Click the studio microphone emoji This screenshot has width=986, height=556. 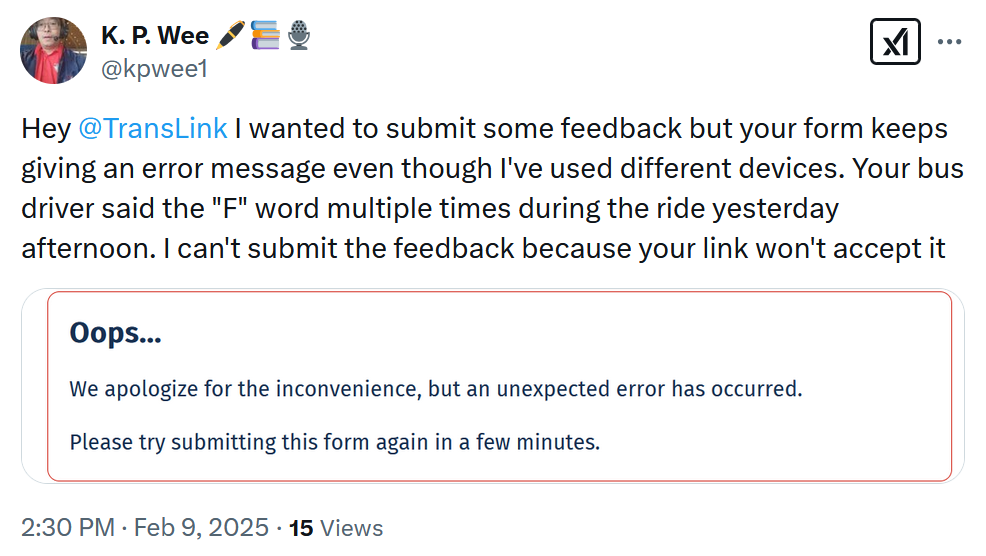tap(298, 37)
